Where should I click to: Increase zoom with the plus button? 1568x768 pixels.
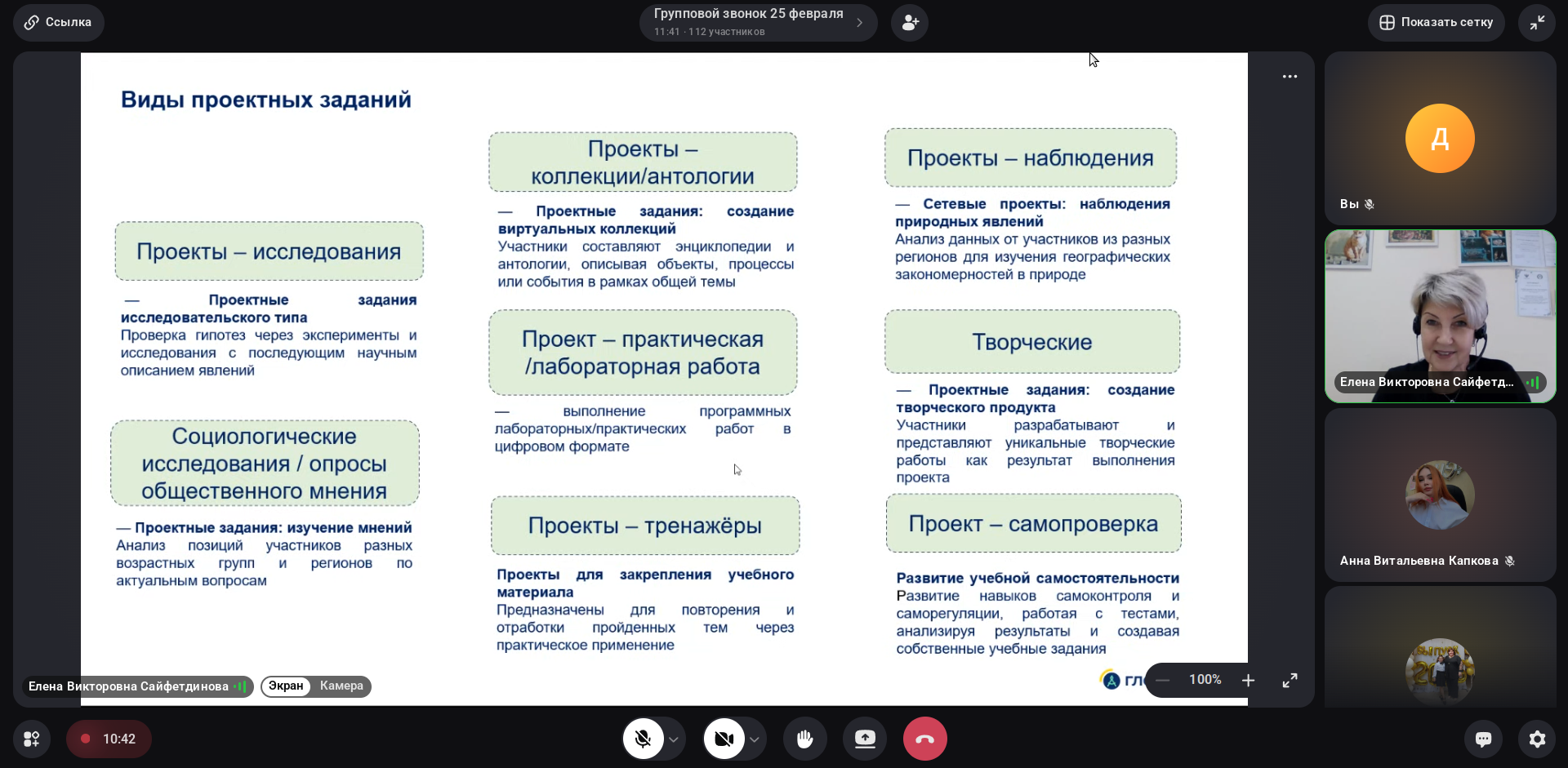[x=1248, y=681]
